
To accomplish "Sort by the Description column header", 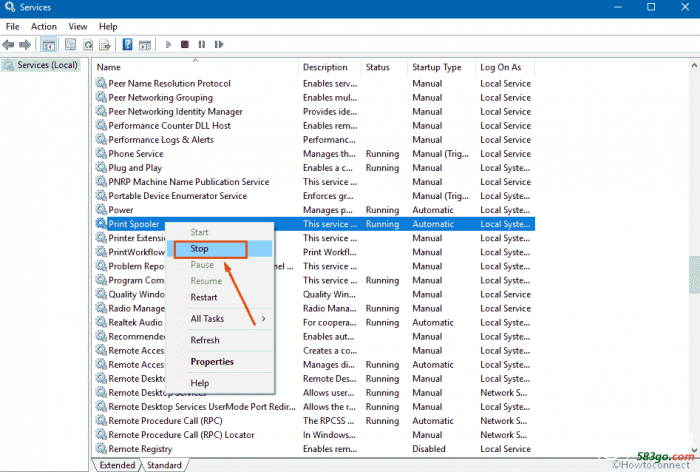I will 329,67.
